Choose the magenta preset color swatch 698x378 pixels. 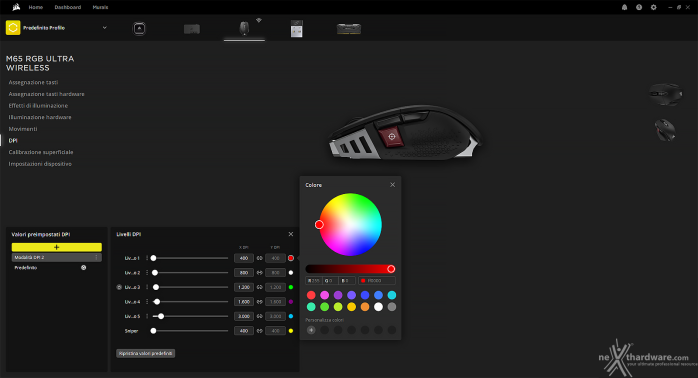coord(325,295)
